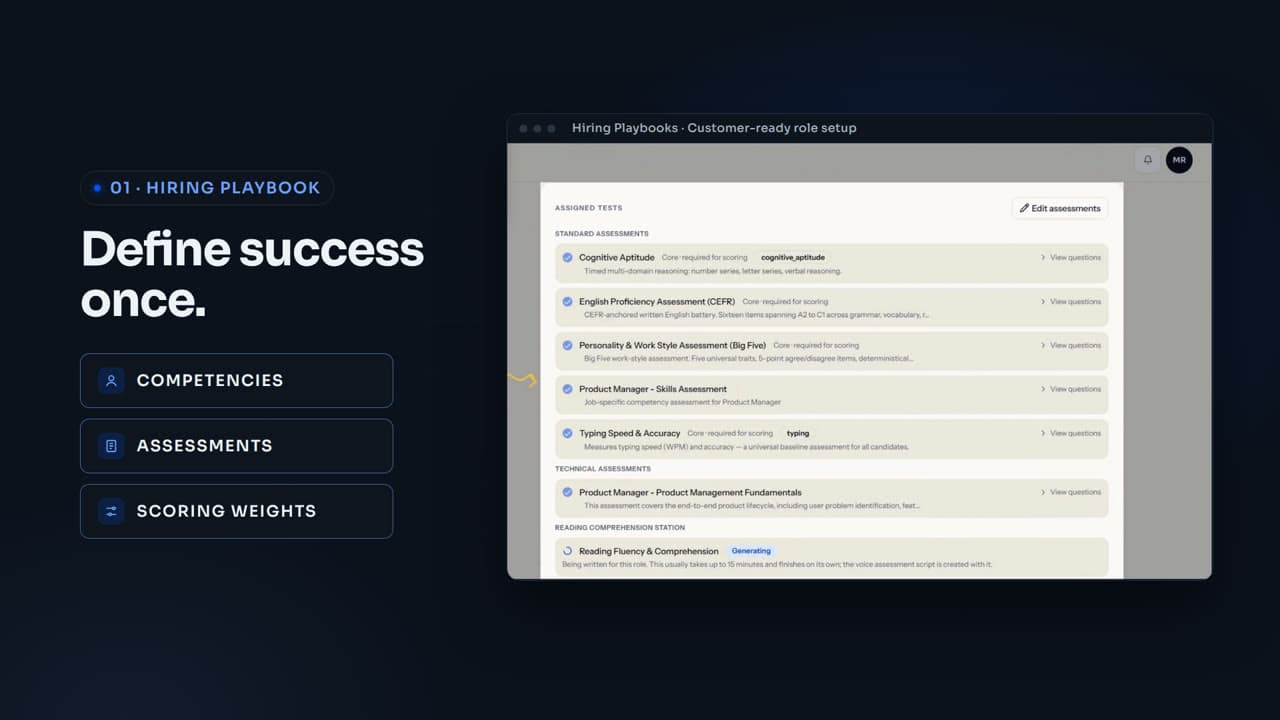1280x720 pixels.
Task: Select the Competencies item
Action: (236, 380)
